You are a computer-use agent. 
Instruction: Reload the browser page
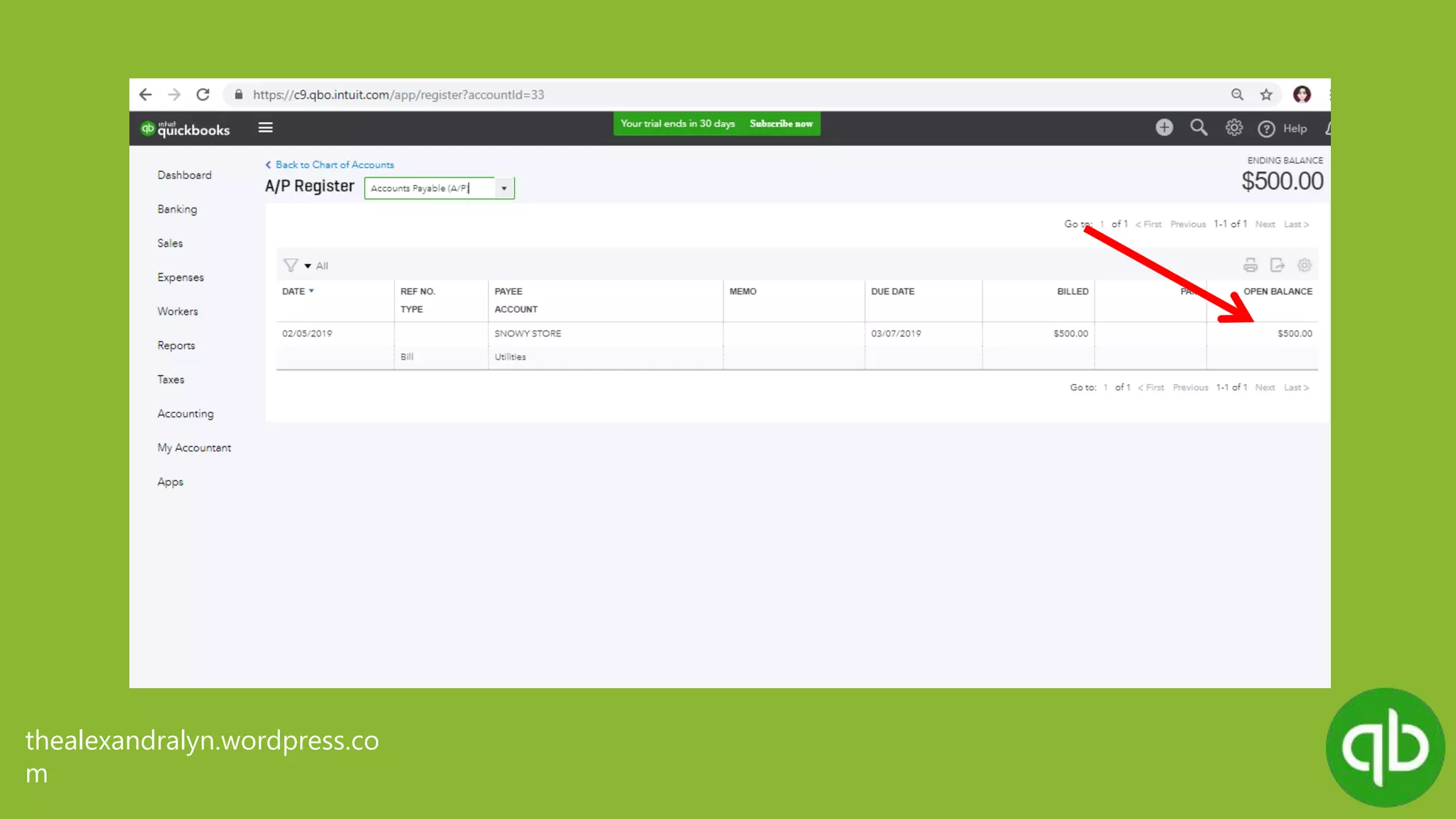click(x=203, y=95)
